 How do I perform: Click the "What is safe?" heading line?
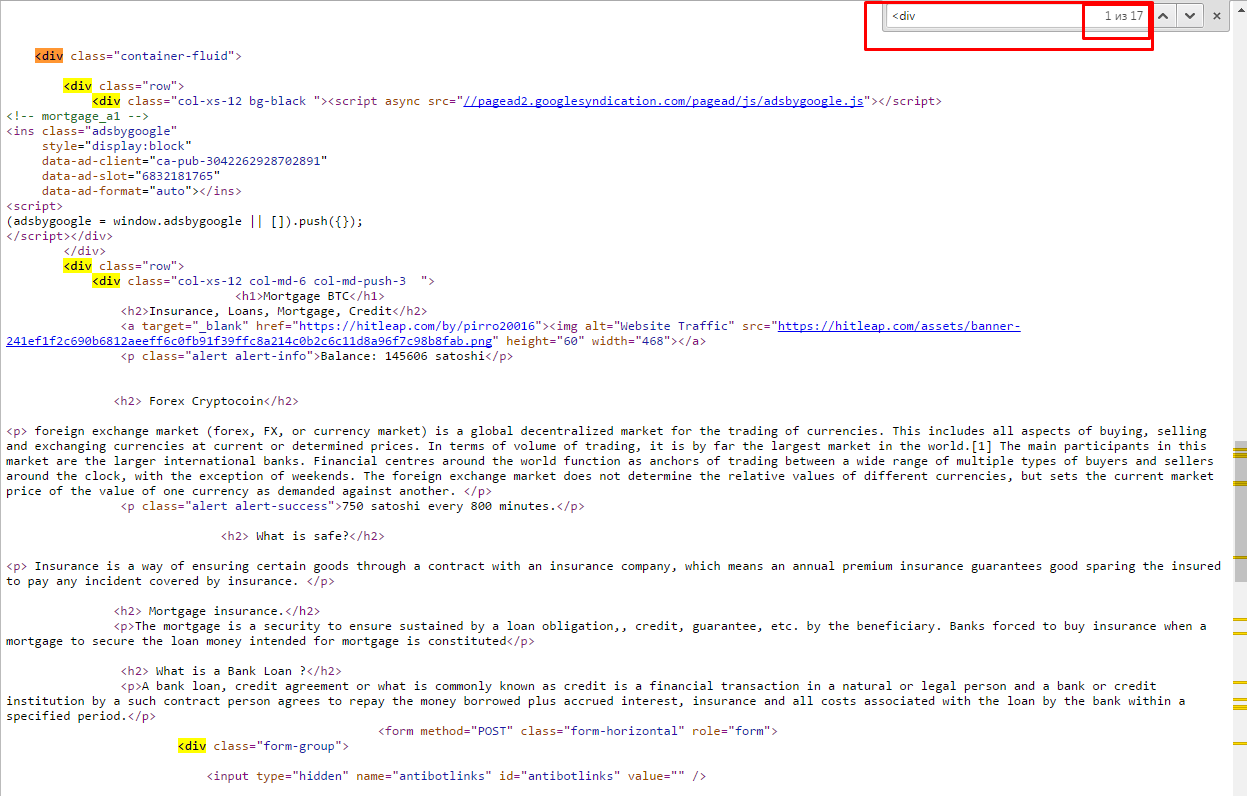click(x=302, y=536)
